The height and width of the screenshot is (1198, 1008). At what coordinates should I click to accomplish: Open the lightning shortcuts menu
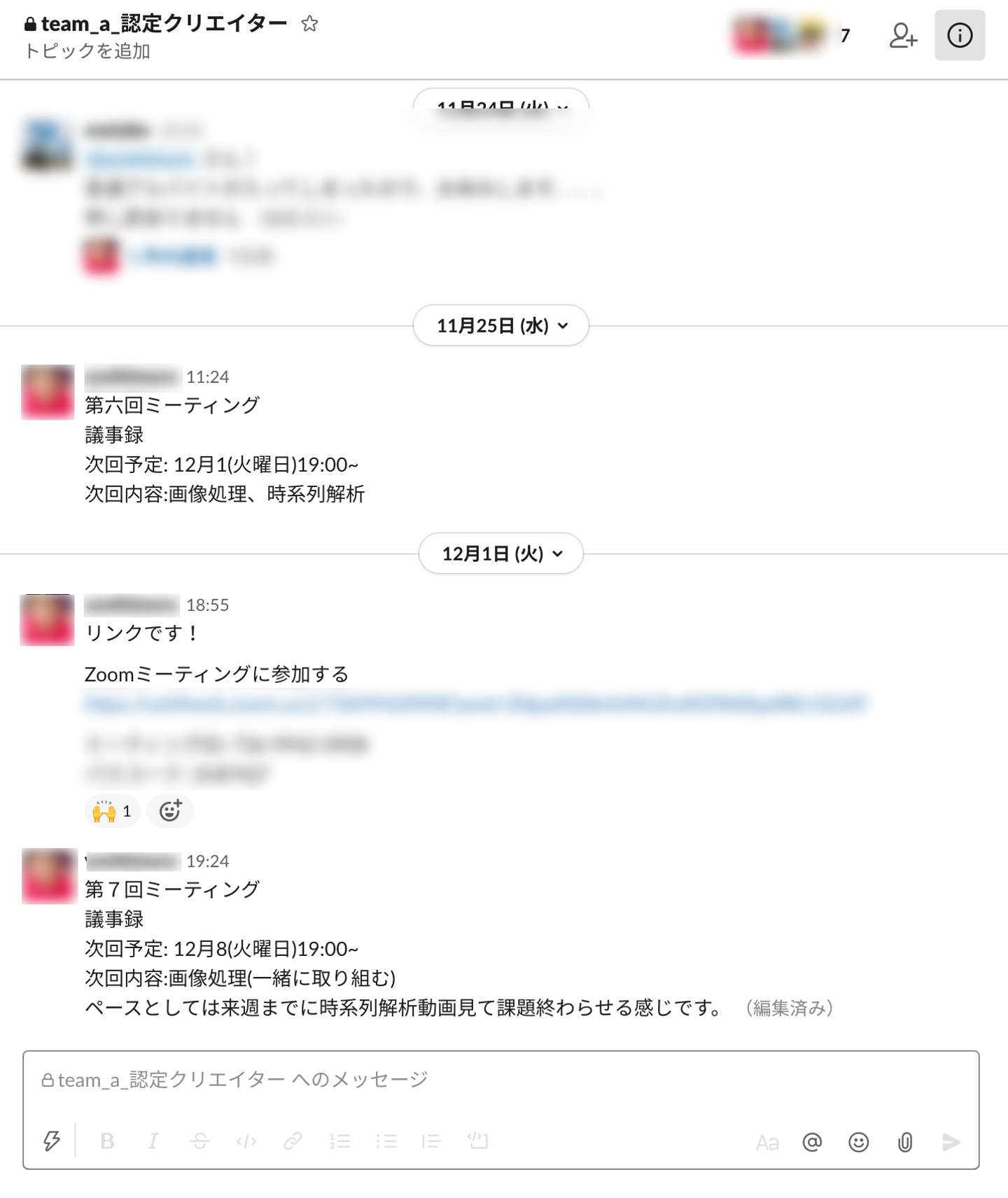(52, 1141)
